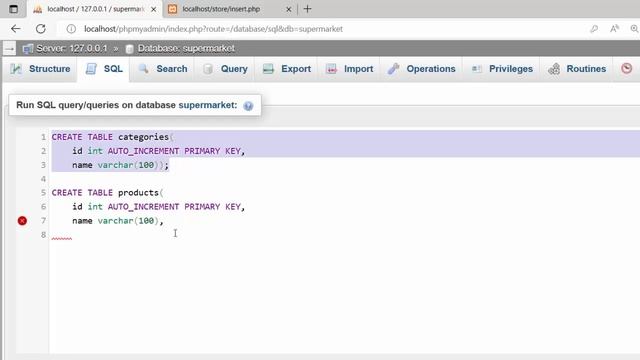This screenshot has width=640, height=360.
Task: Expand the navigation panel arrow button
Action: tap(9, 49)
